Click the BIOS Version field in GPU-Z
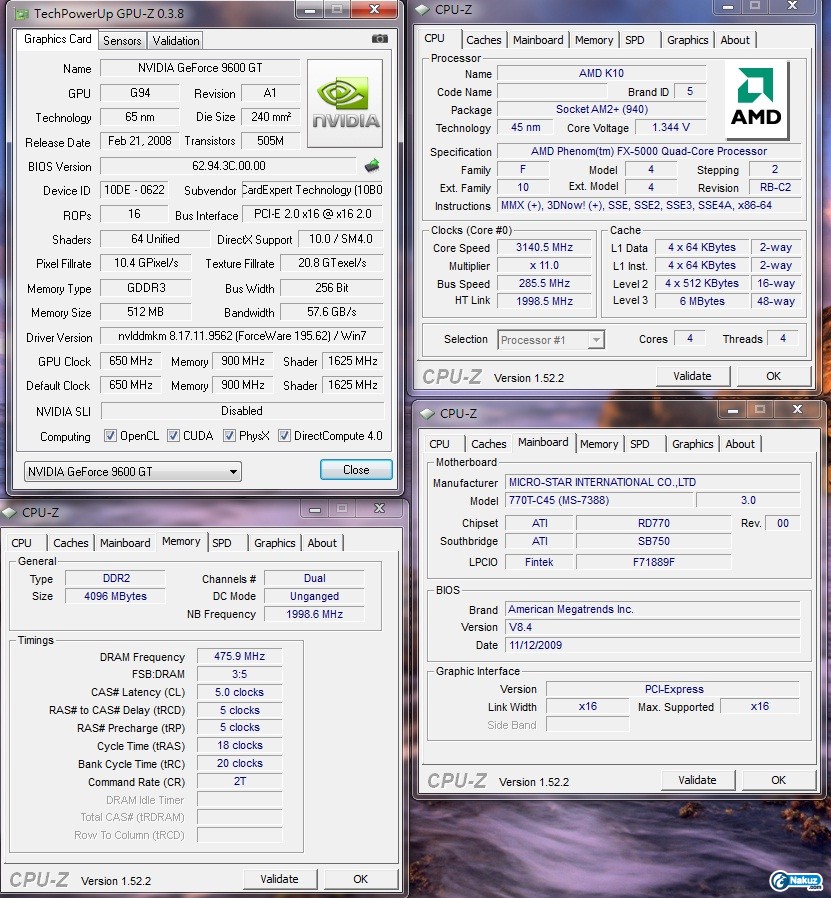Screen dimensions: 831x898 (228, 166)
